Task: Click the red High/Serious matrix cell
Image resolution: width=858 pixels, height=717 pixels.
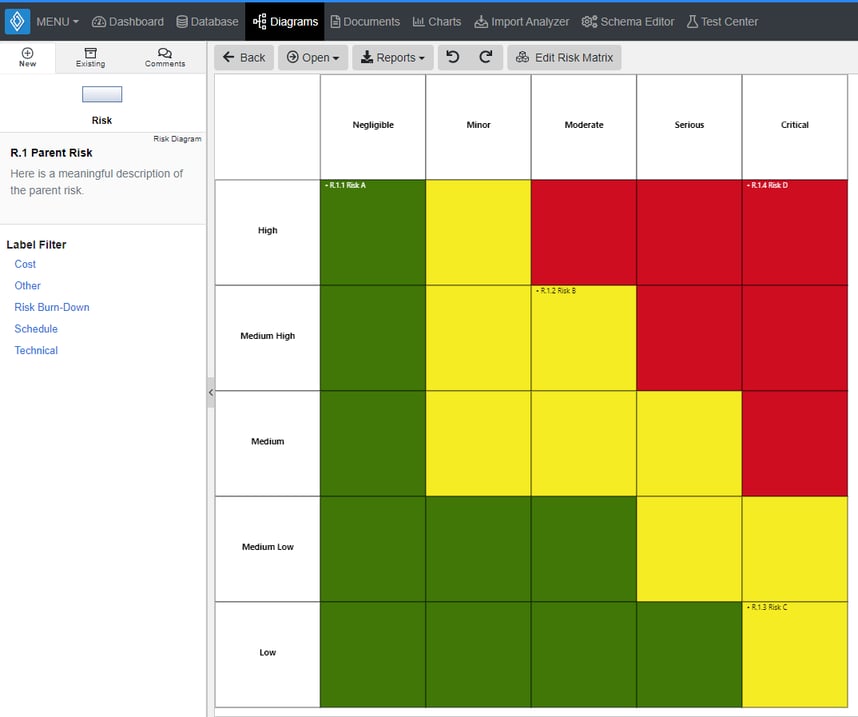Action: [688, 230]
